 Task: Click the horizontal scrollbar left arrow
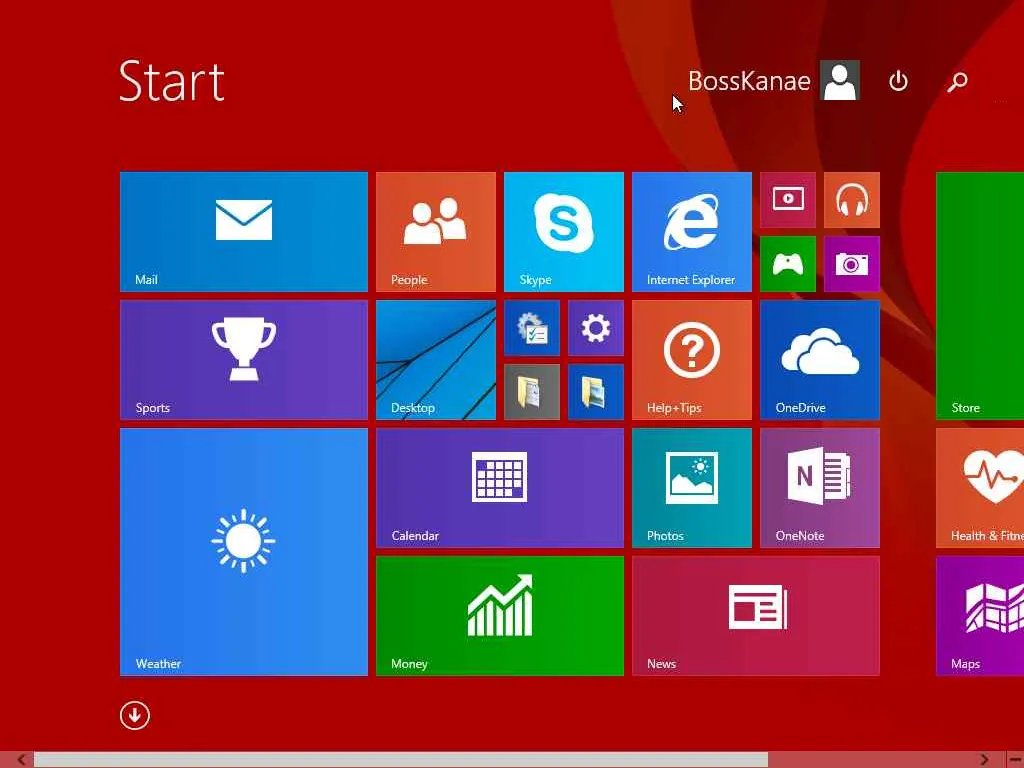click(x=21, y=760)
